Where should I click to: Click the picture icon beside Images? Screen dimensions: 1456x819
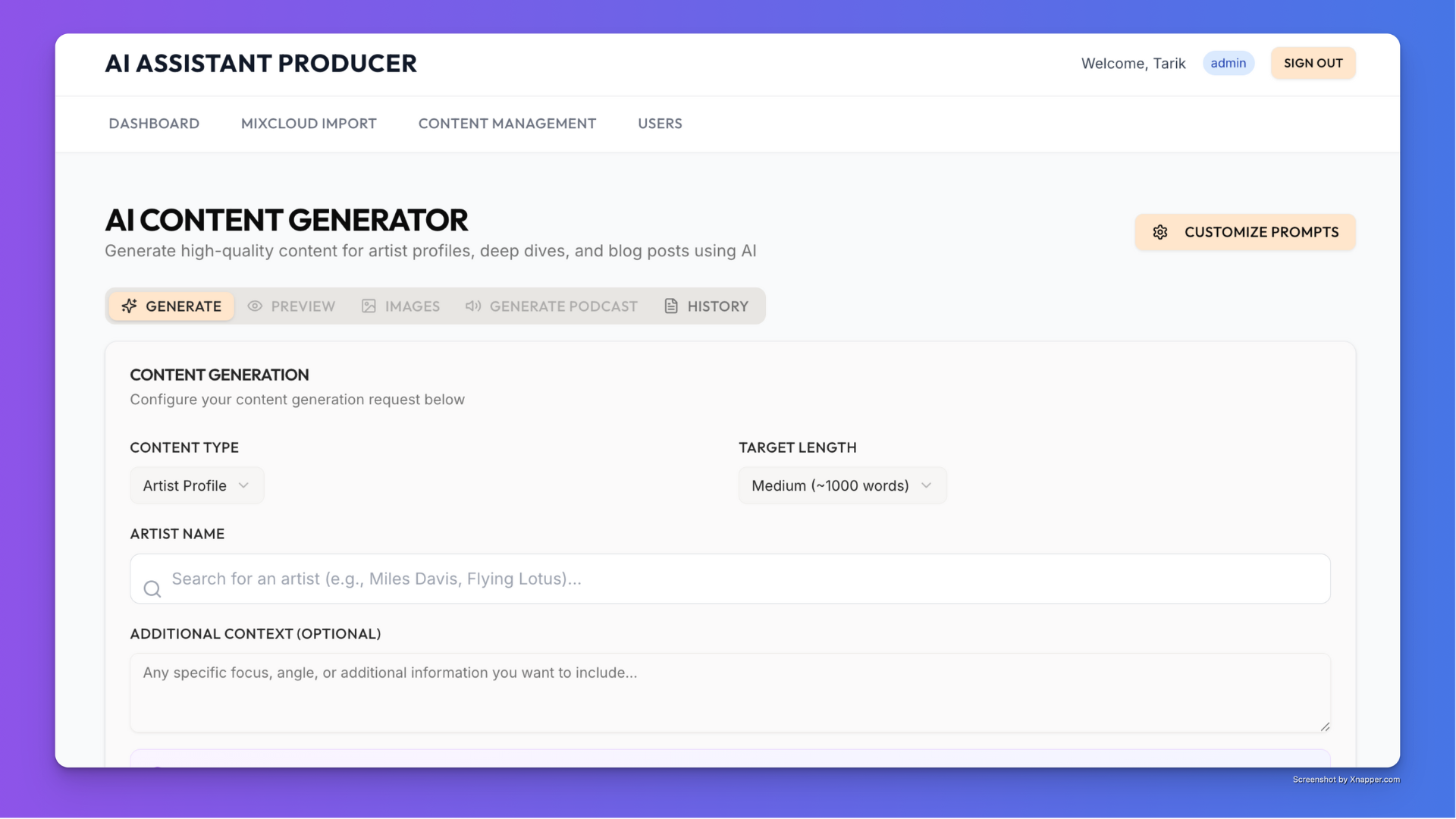(369, 306)
